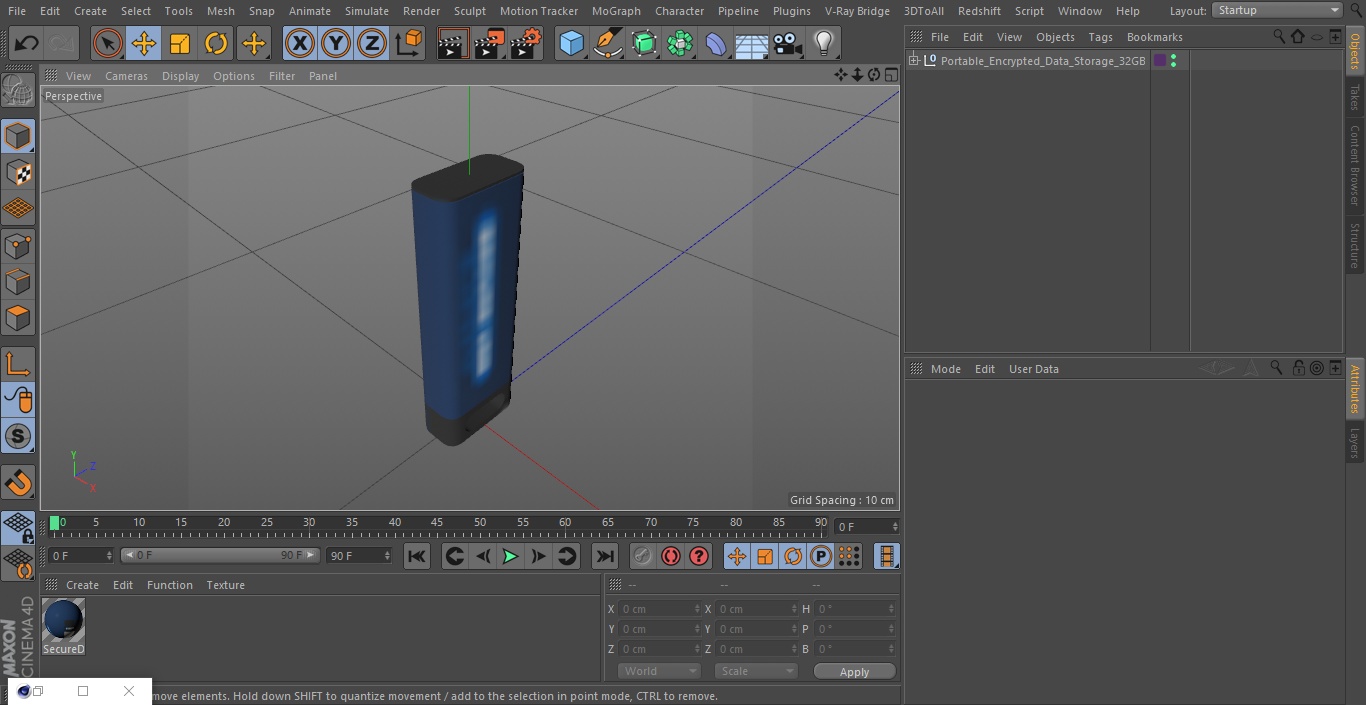Switch coordinate system icon
Image resolution: width=1366 pixels, height=705 pixels.
click(409, 43)
